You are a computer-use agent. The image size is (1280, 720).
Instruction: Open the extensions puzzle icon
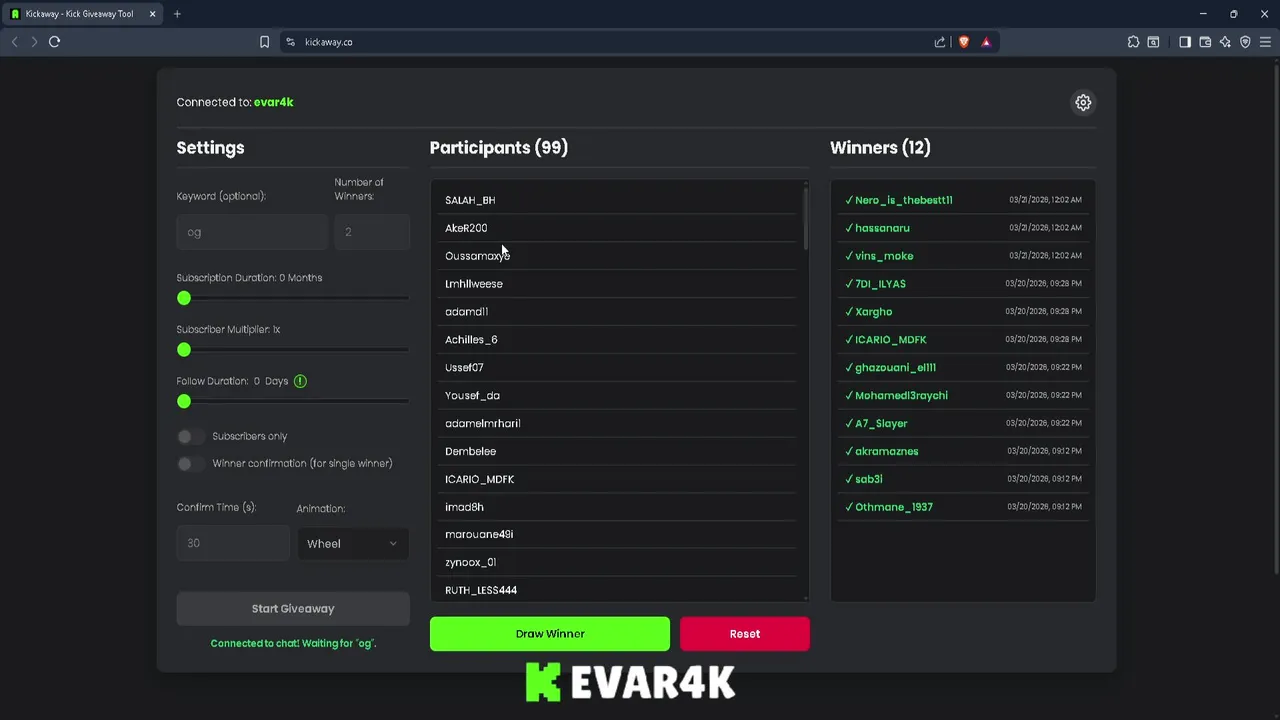tap(1133, 42)
